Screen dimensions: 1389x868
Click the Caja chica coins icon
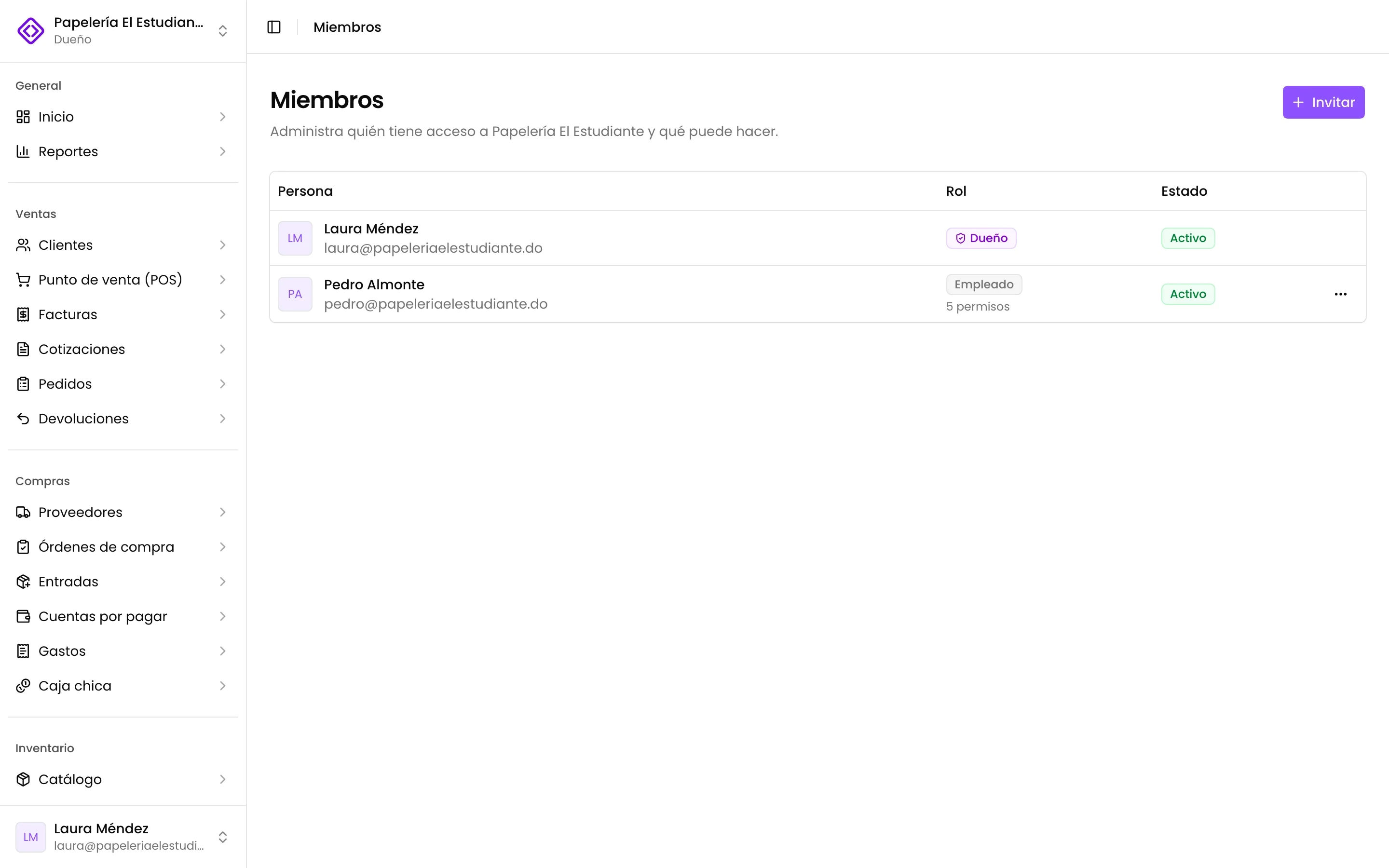(23, 686)
